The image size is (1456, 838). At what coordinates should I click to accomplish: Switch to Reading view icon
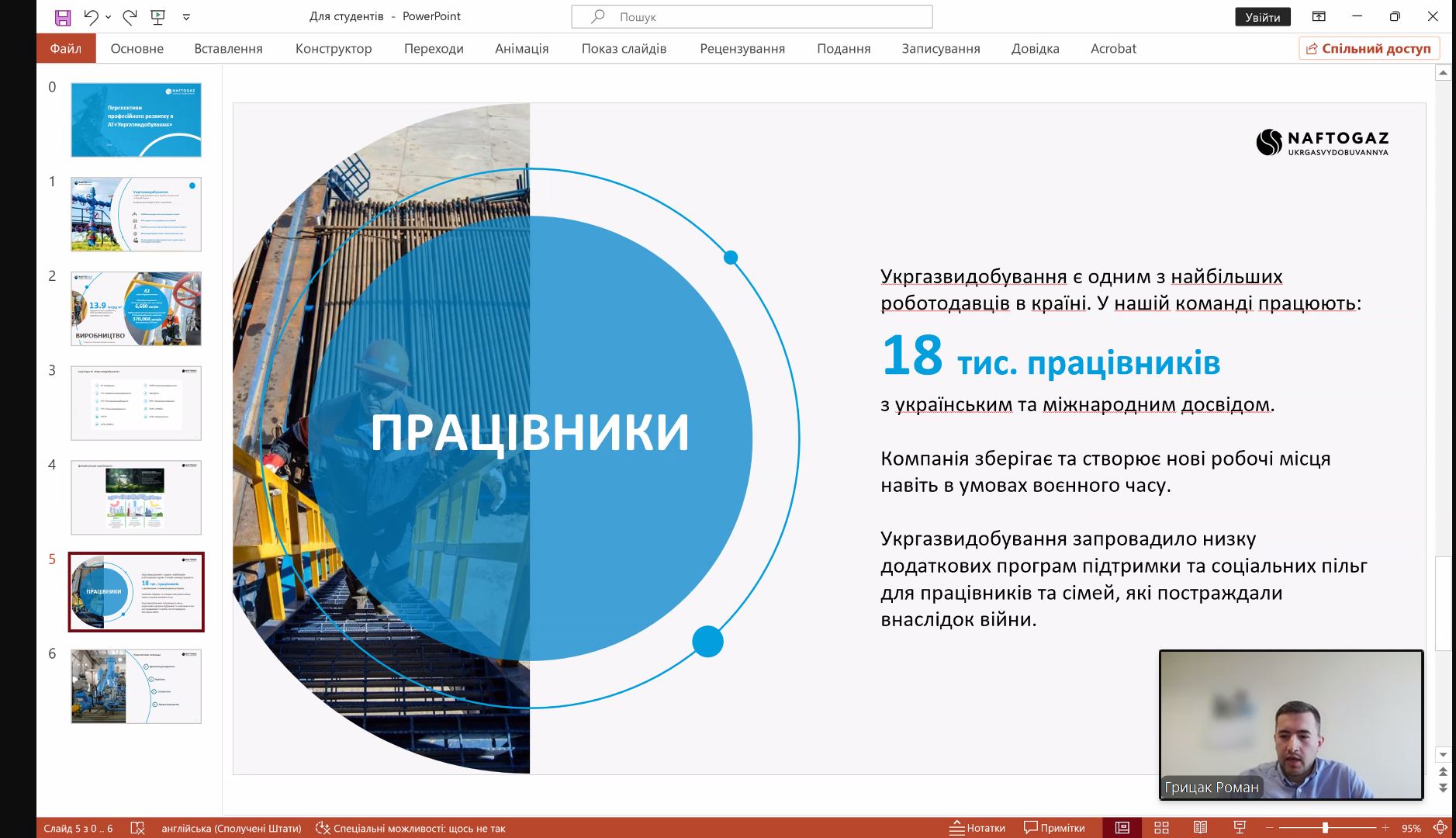(1200, 828)
